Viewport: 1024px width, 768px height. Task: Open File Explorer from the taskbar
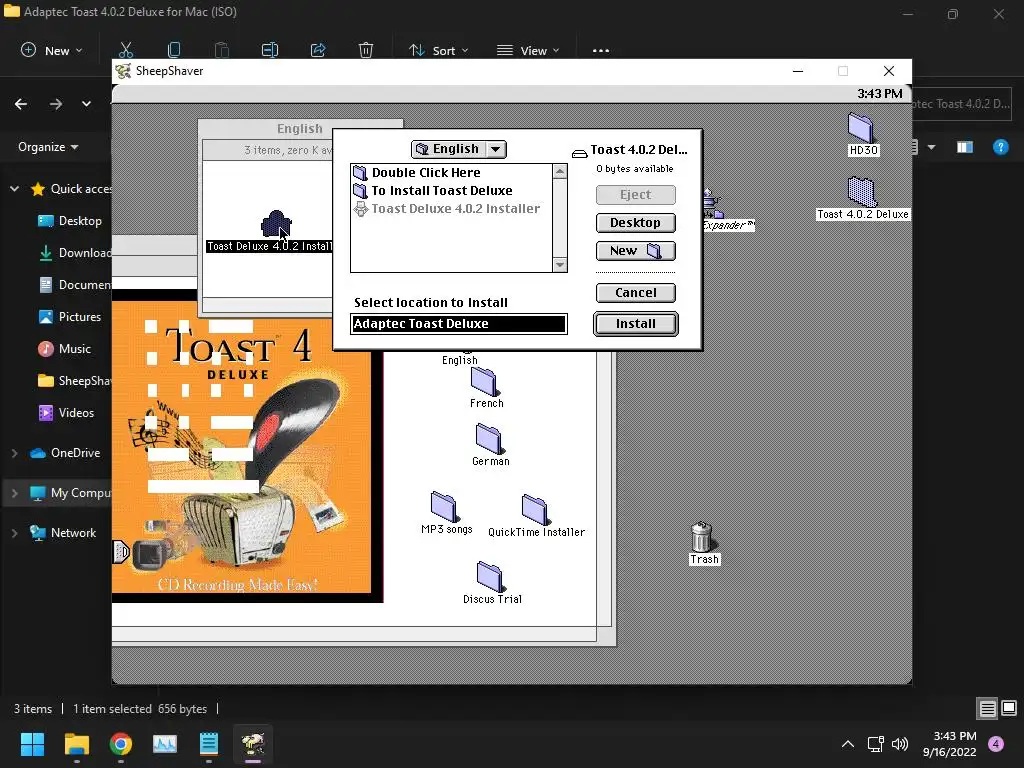pyautogui.click(x=76, y=744)
